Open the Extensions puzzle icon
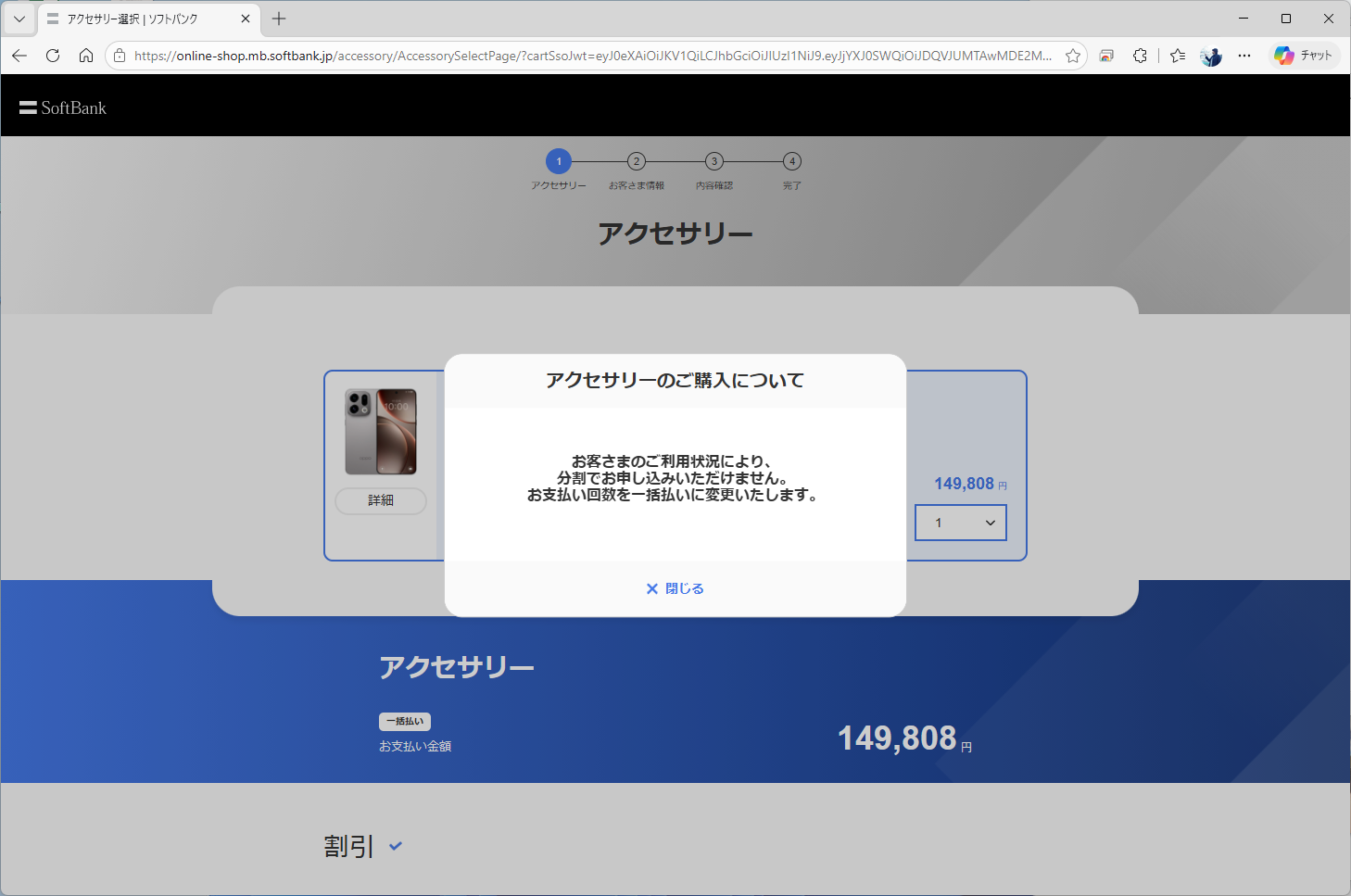Image resolution: width=1351 pixels, height=896 pixels. point(1140,56)
